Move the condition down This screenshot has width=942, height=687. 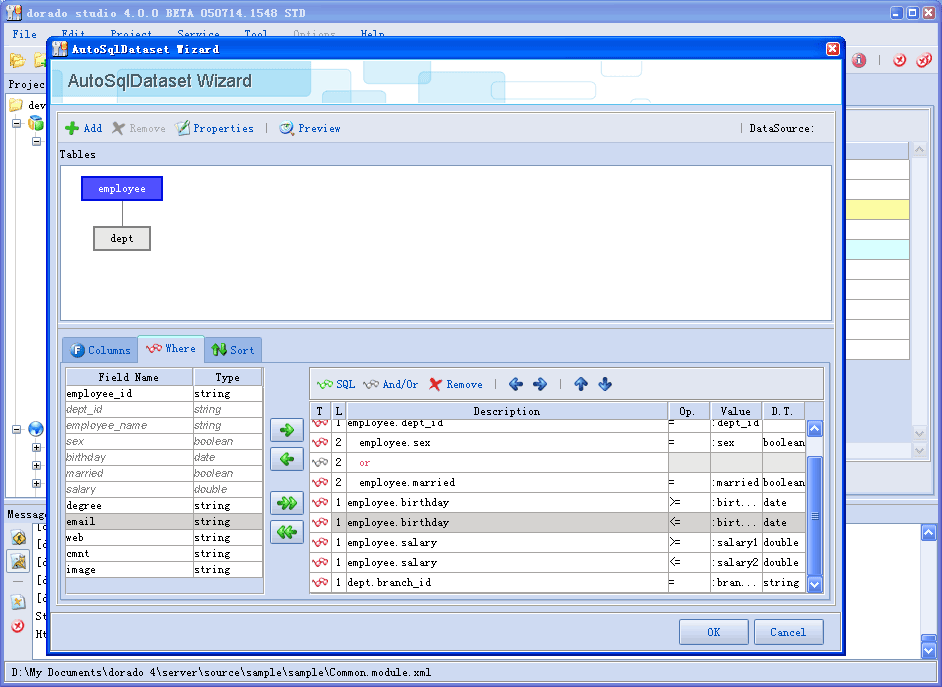tap(605, 384)
